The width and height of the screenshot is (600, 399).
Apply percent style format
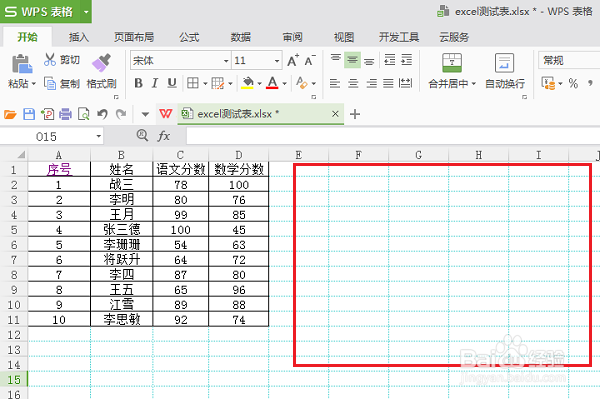tap(573, 83)
